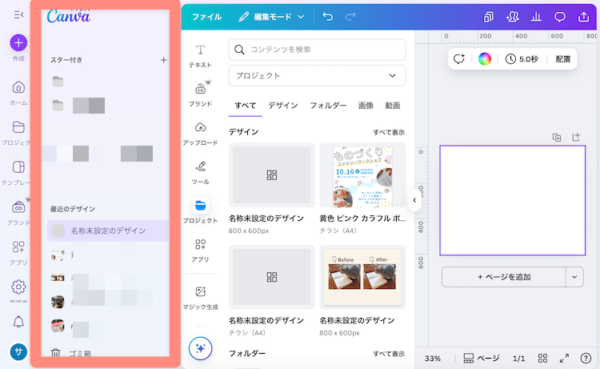The image size is (600, 369).
Task: Open the blank チラシ (A4) design thumbnail
Action: 272,277
